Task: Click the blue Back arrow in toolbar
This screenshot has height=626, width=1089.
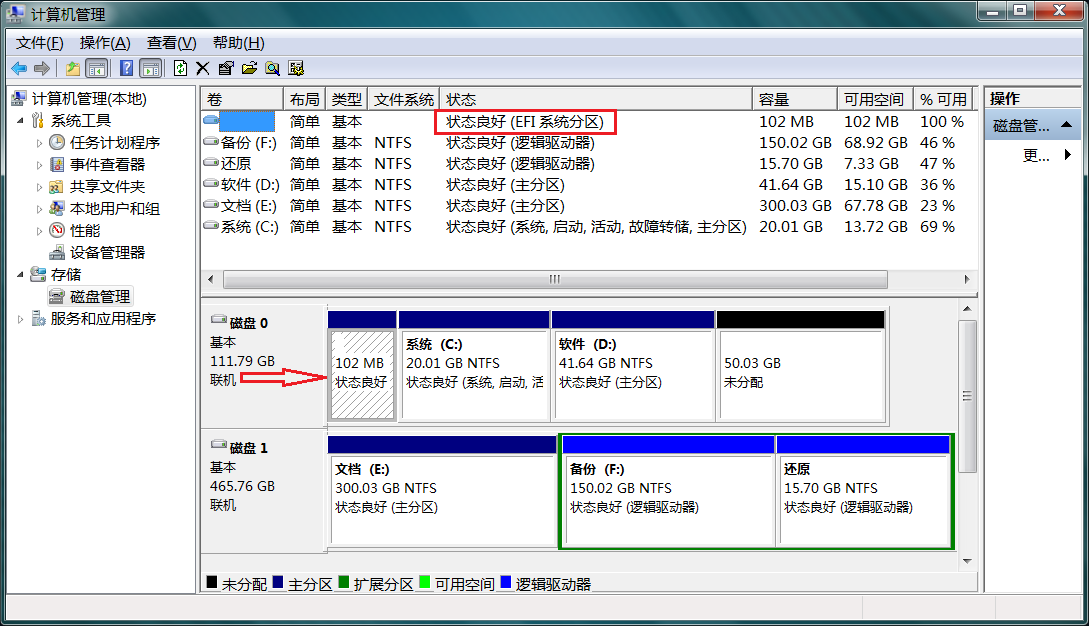Action: coord(19,68)
